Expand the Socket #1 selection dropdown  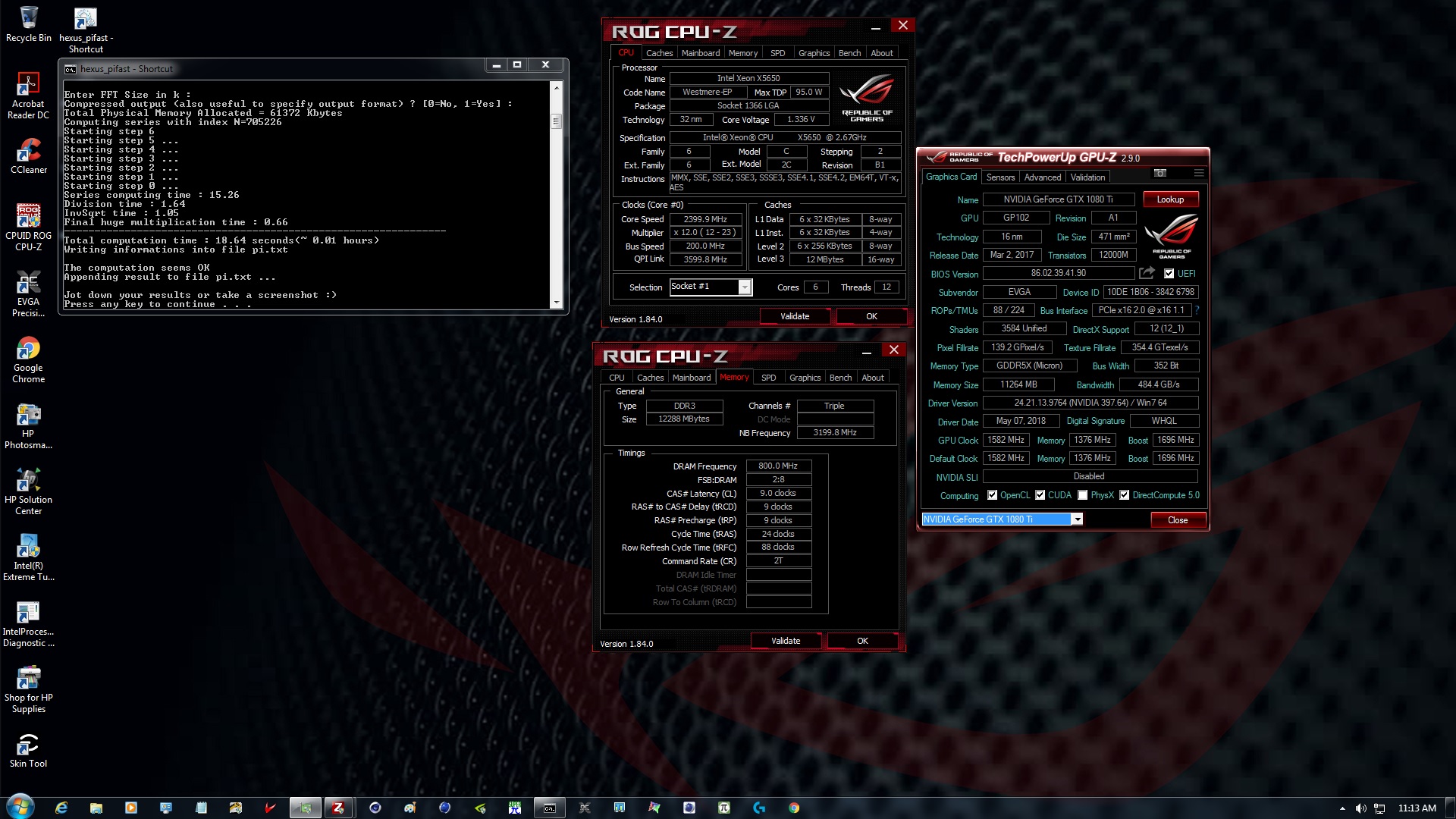745,287
